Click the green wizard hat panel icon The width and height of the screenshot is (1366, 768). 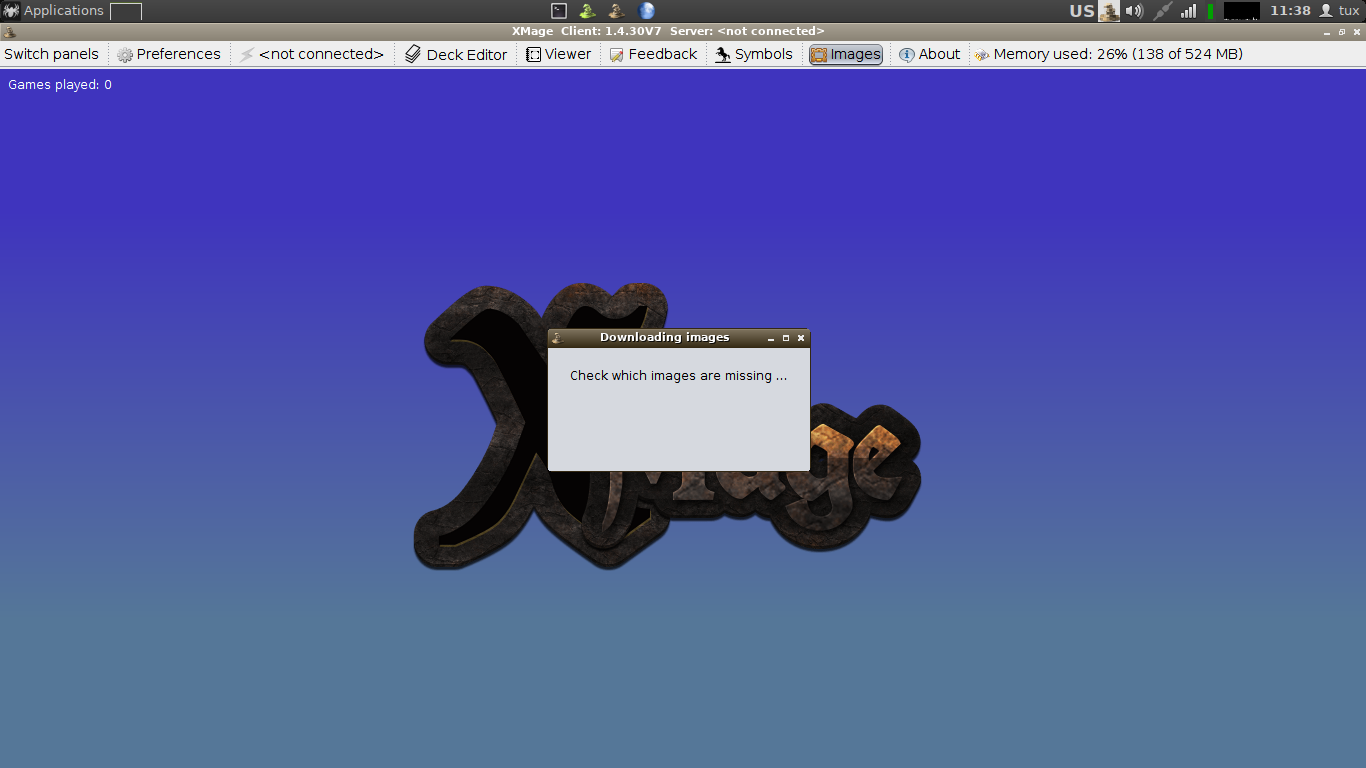[x=588, y=11]
